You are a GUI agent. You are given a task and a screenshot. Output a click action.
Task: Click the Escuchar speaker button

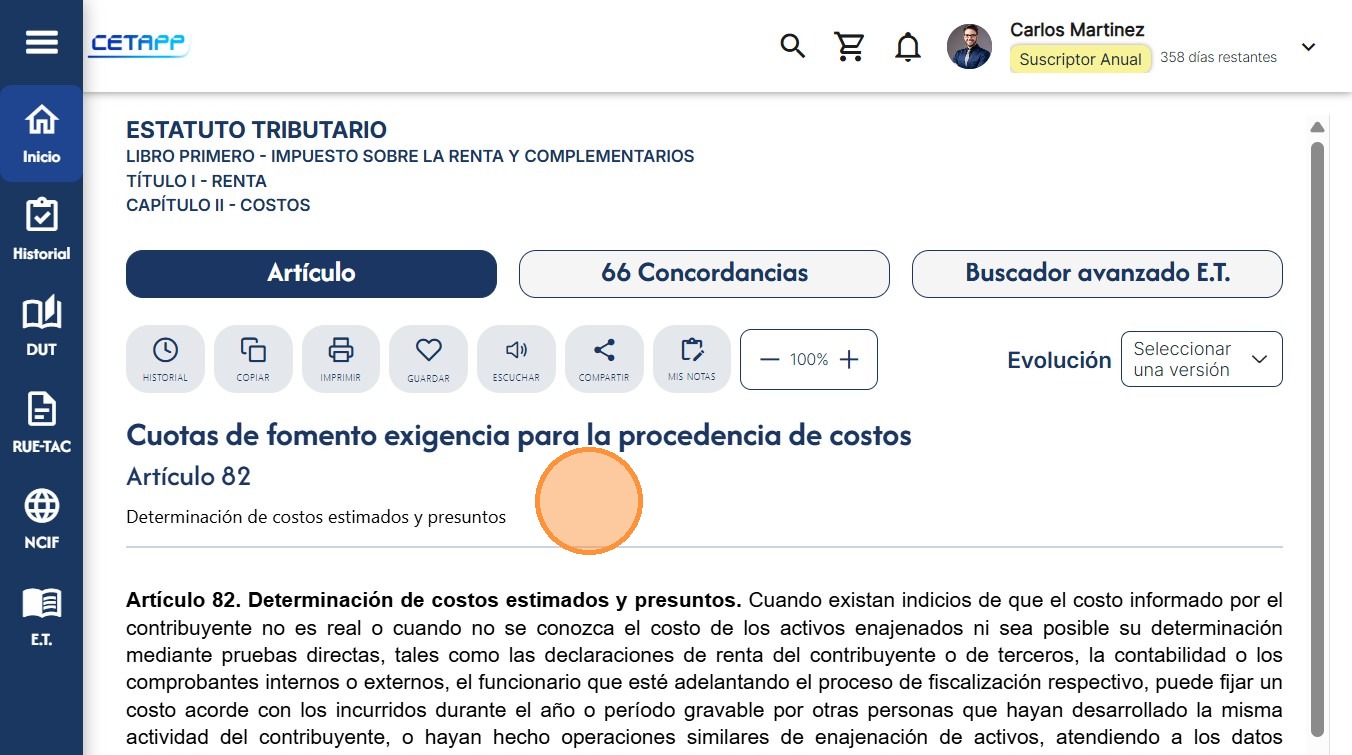point(516,359)
